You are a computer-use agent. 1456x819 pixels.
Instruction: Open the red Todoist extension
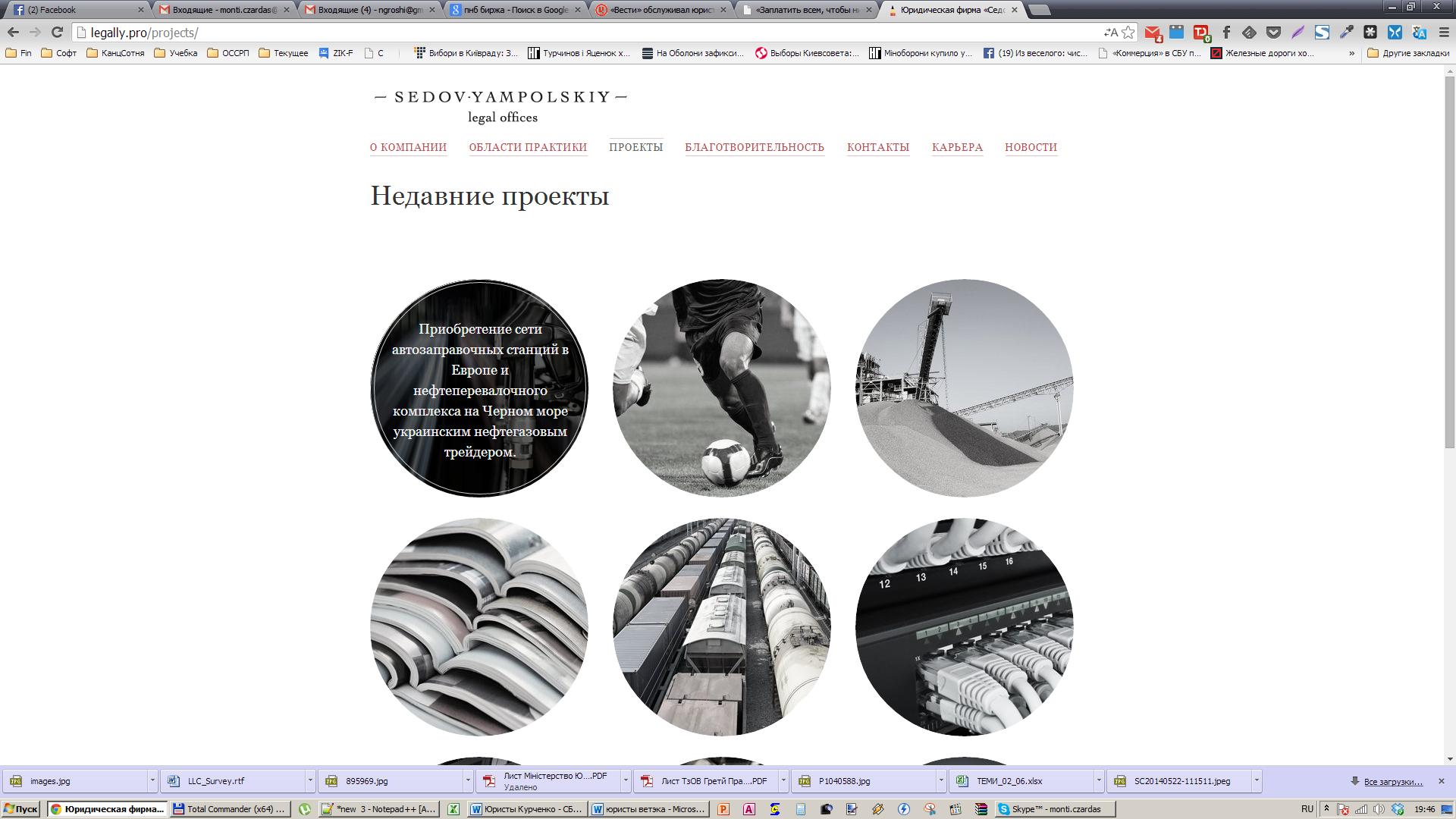[x=1201, y=32]
